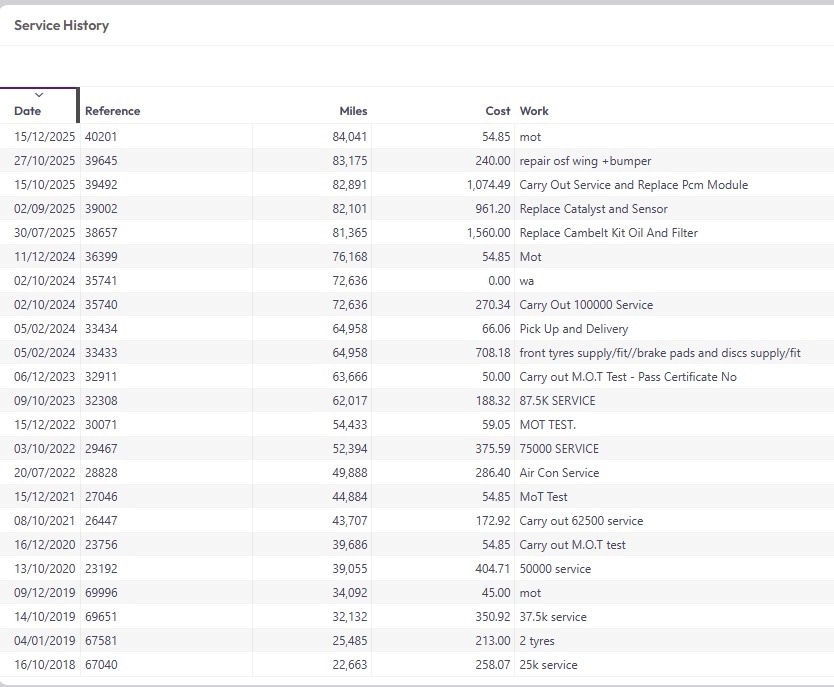Sort the table by Miles column
This screenshot has width=834, height=687.
353,111
